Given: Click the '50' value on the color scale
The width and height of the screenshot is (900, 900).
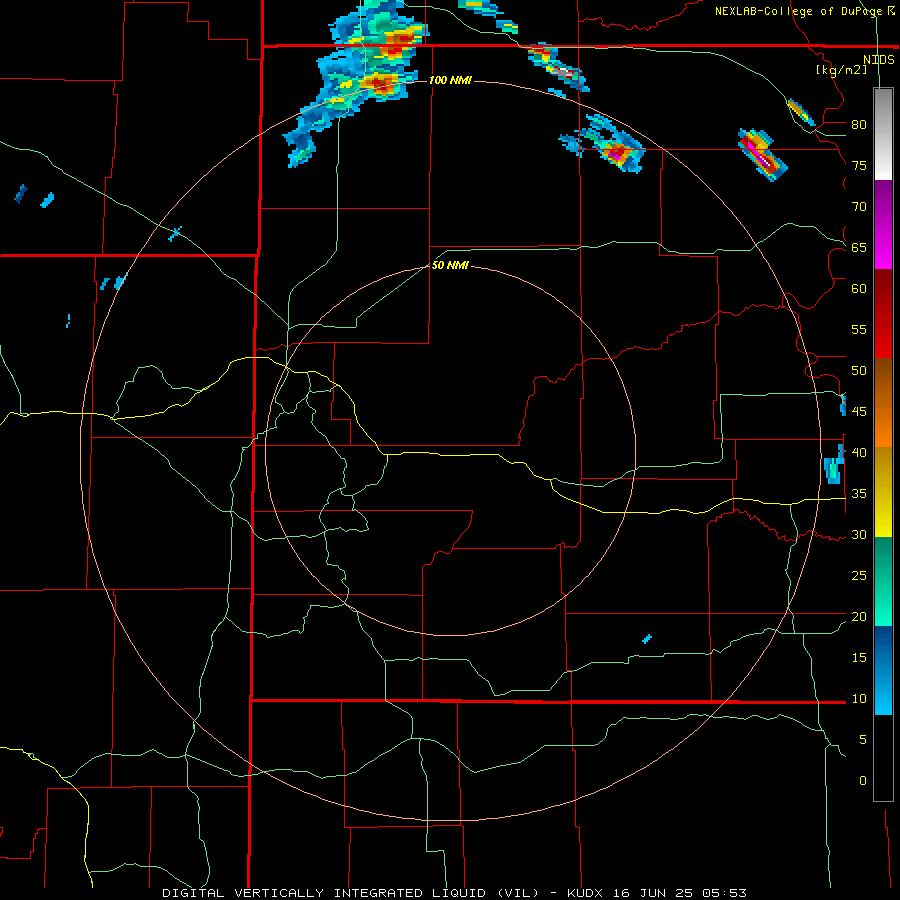Looking at the screenshot, I should [859, 371].
